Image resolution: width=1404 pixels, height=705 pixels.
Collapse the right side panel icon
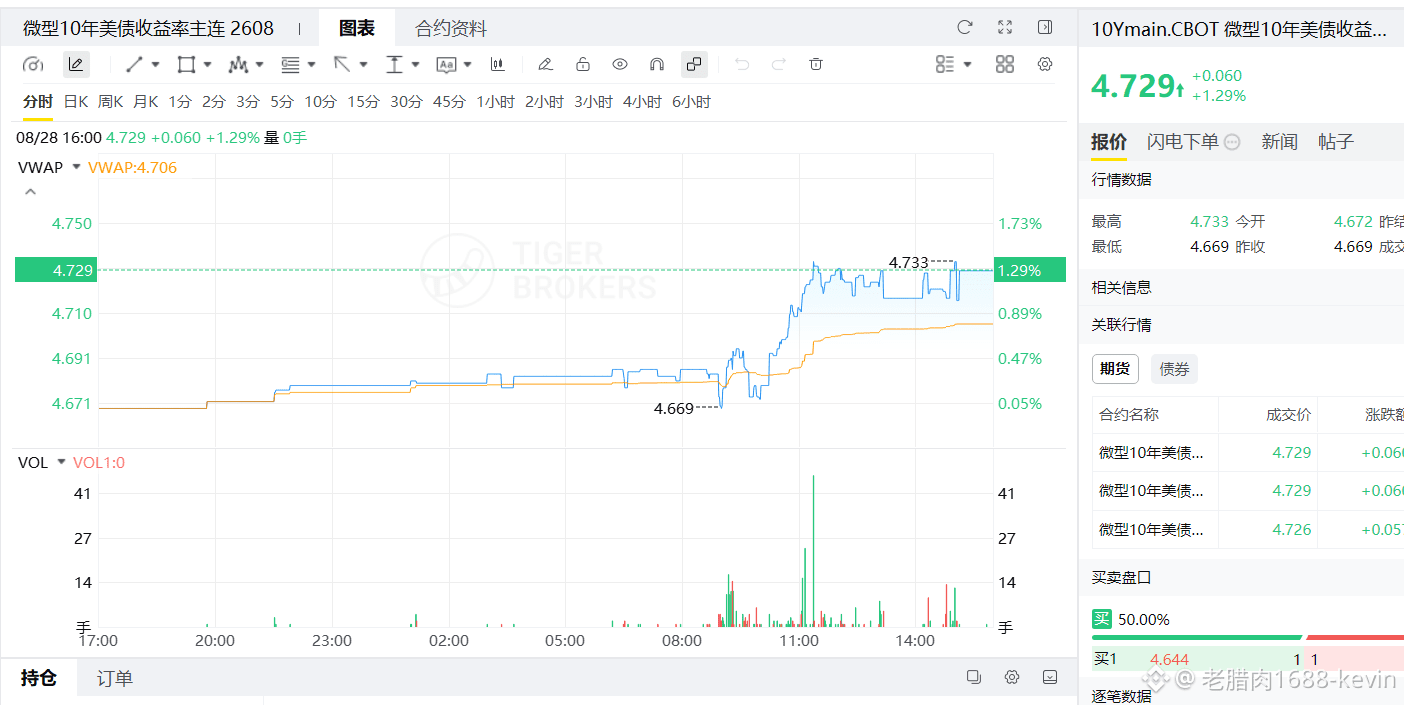click(x=1045, y=27)
